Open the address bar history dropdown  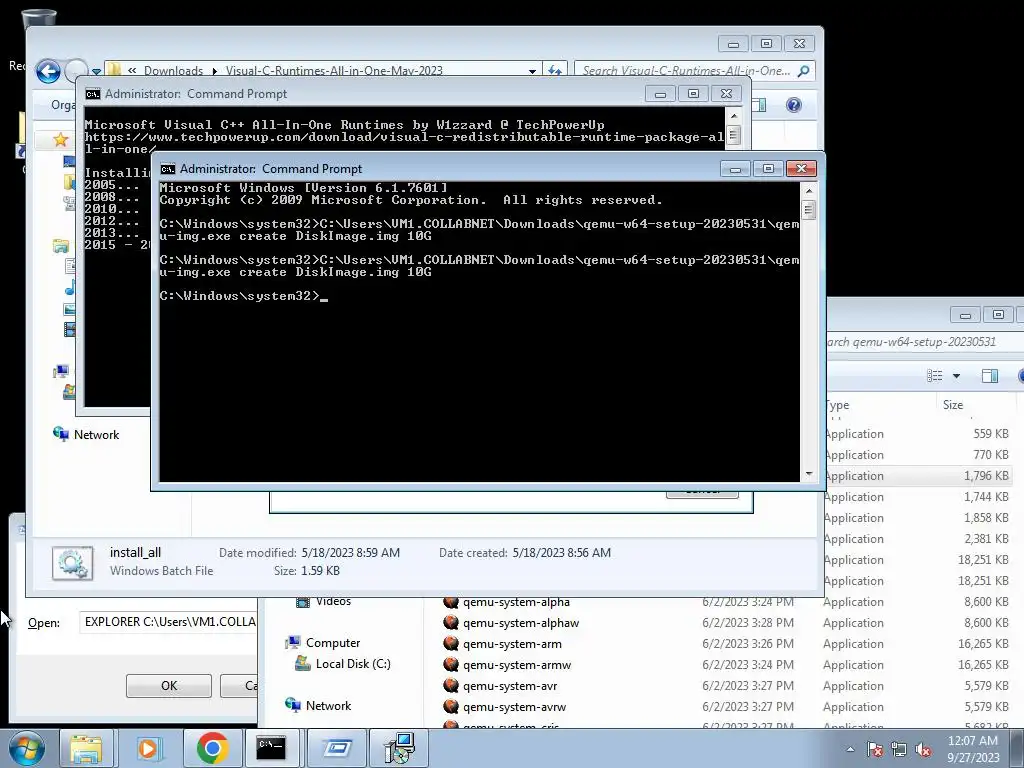(x=532, y=71)
